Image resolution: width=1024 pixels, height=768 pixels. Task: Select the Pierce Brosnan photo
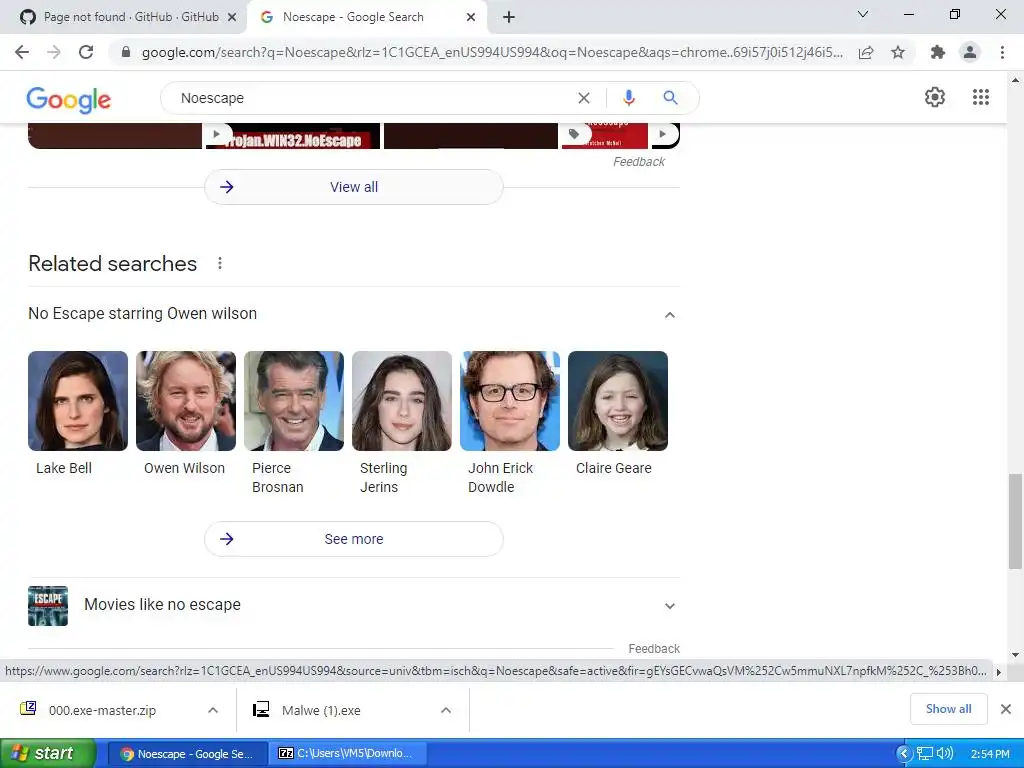coord(294,401)
